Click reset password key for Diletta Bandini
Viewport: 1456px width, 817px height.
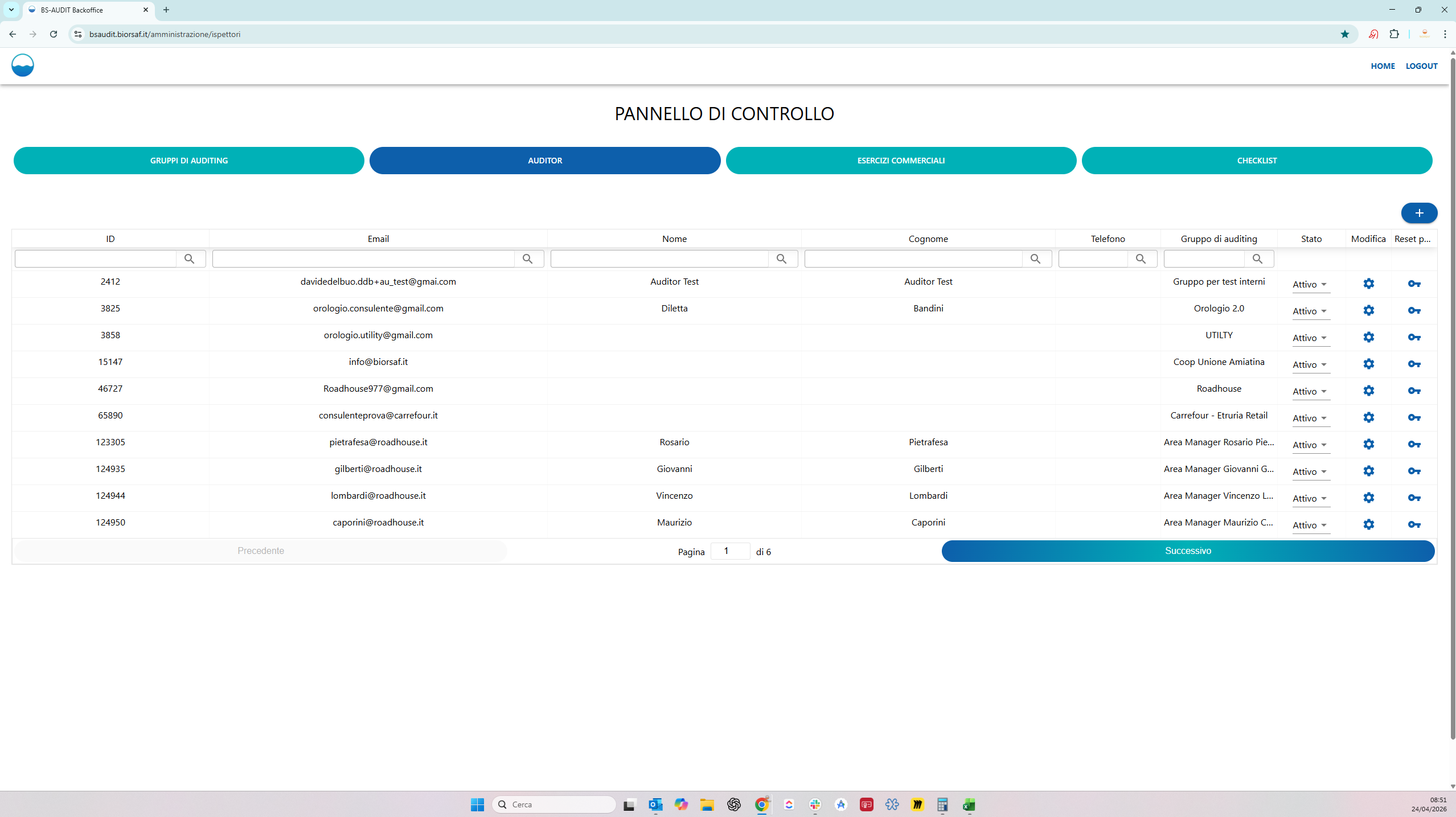pos(1414,311)
